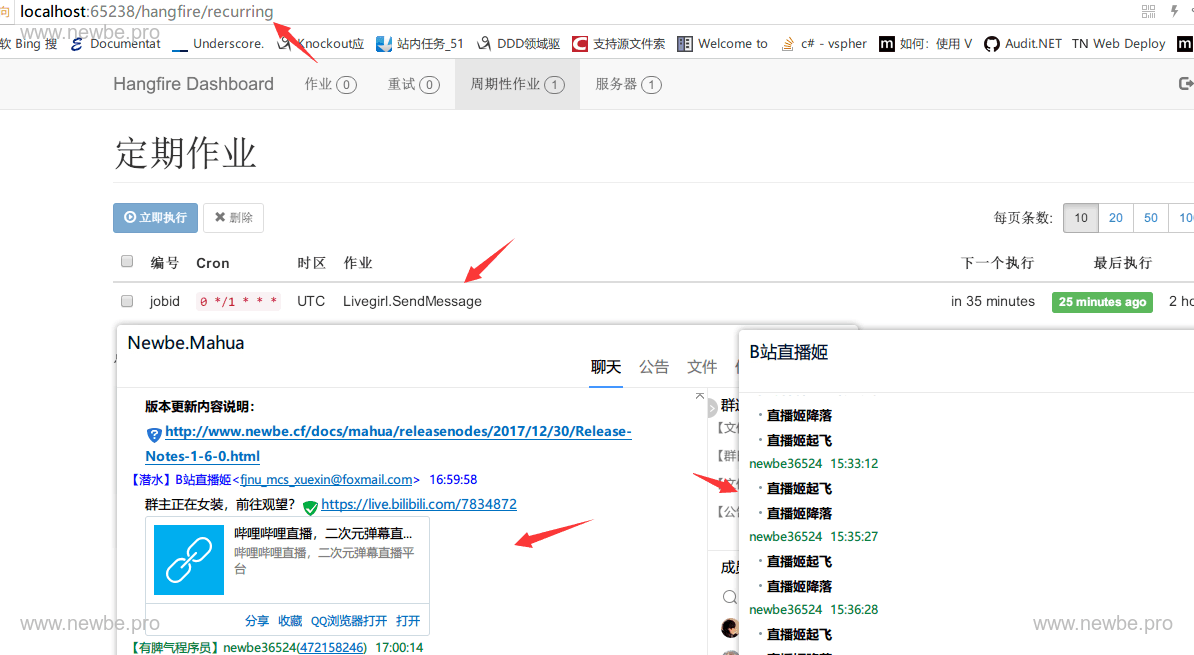Open the 作业 tab in Hangfire
This screenshot has width=1194, height=655.
[x=330, y=84]
